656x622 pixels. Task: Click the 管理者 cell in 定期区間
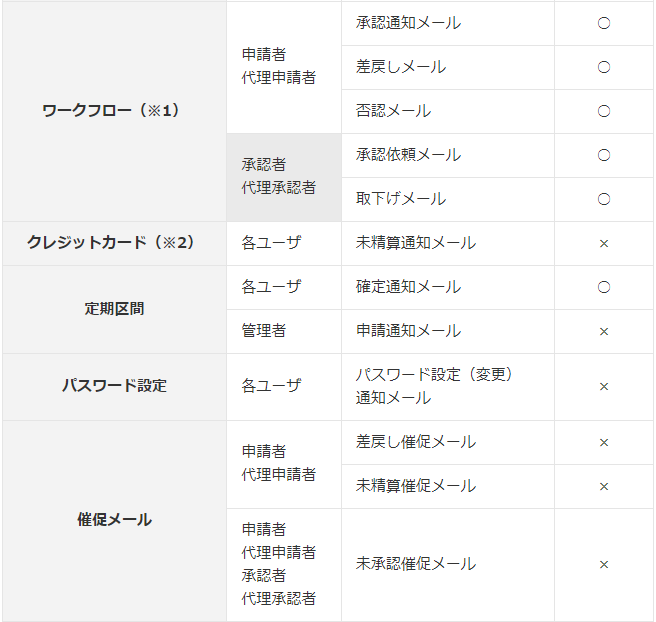coord(264,331)
